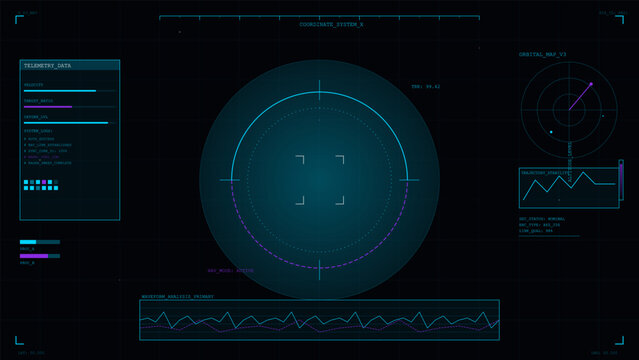Click the purple log entry in system logs
The height and width of the screenshot is (360, 639).
[x=42, y=157]
